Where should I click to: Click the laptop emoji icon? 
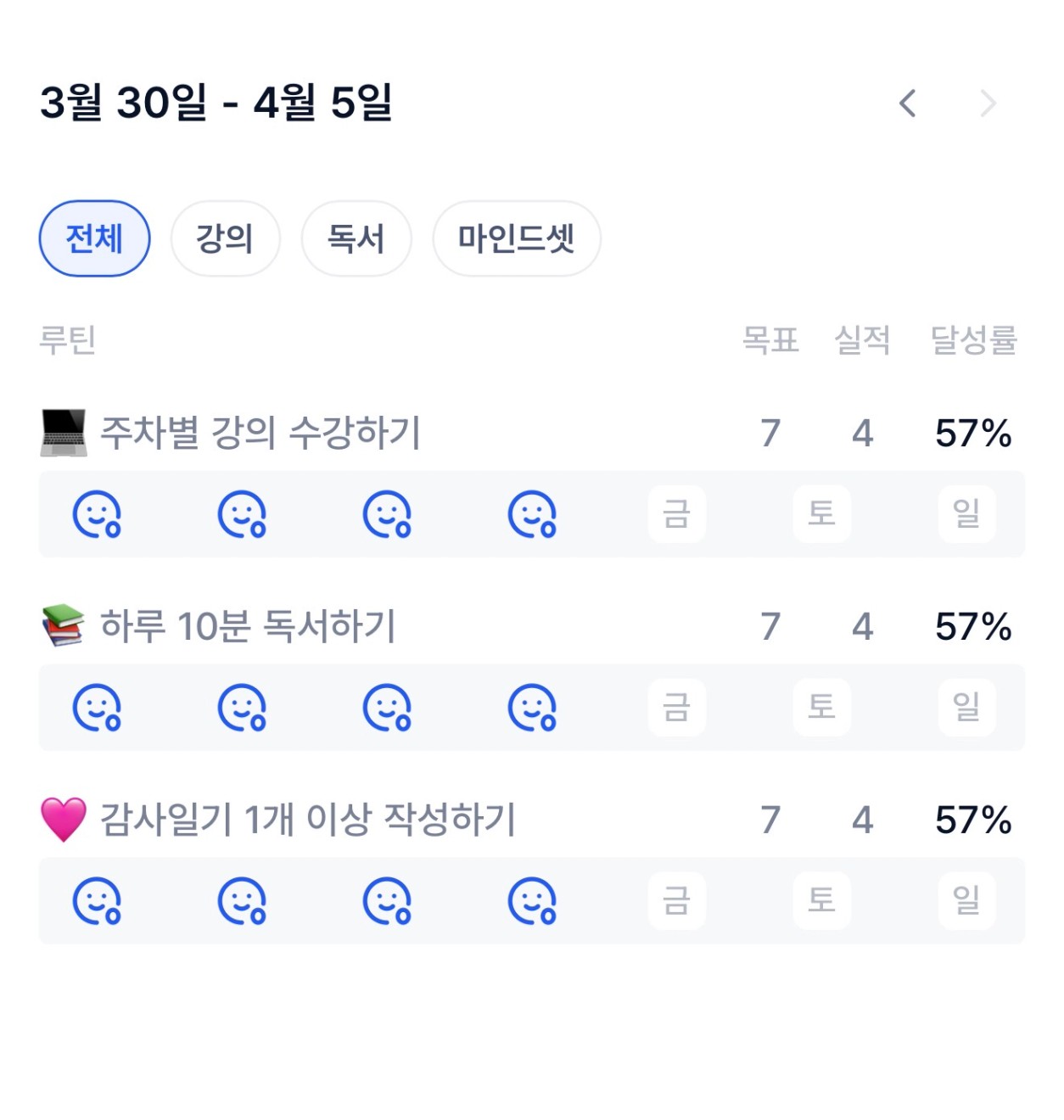tap(64, 433)
